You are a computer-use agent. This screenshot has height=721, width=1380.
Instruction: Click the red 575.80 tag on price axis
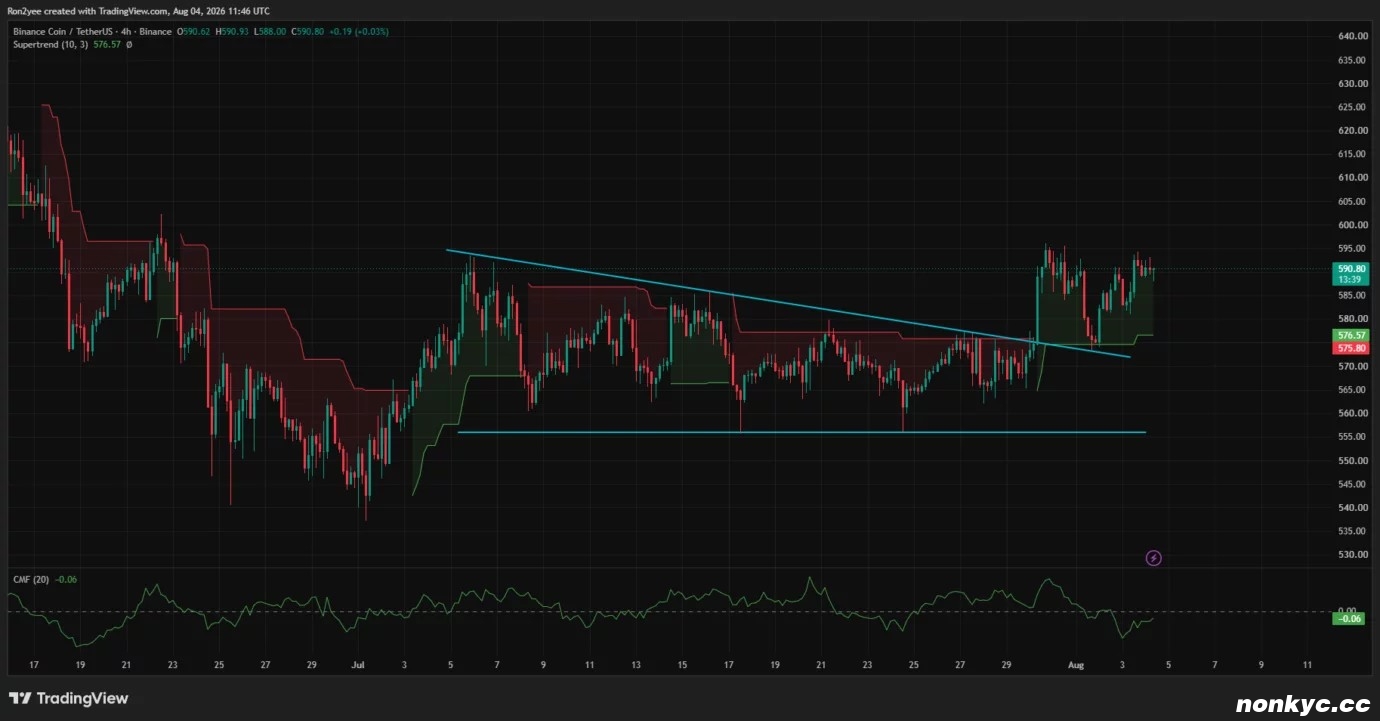1352,348
